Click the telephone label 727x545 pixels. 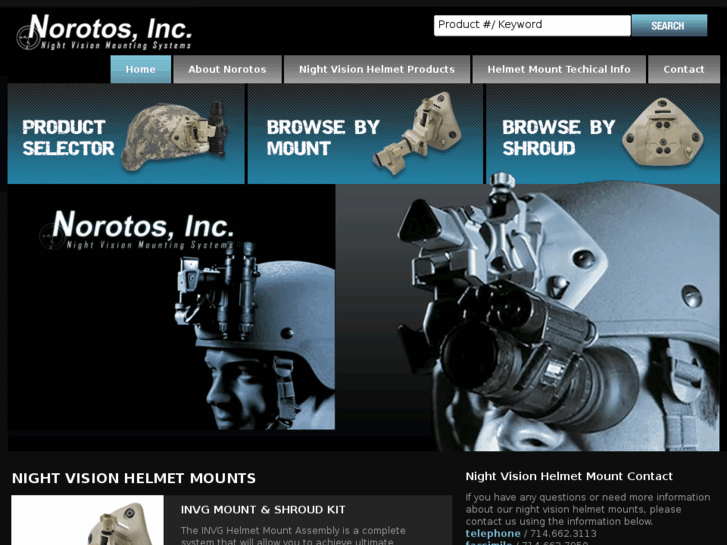(493, 533)
